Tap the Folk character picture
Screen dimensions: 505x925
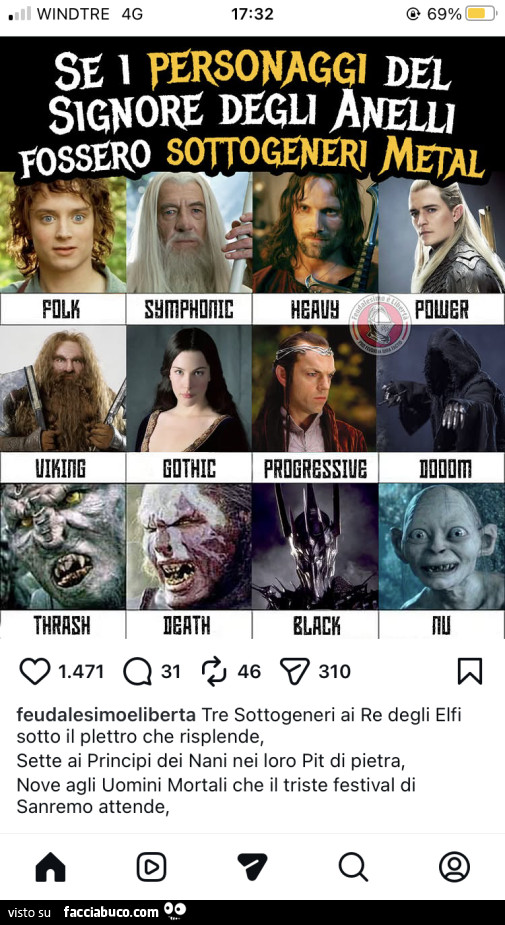63,232
